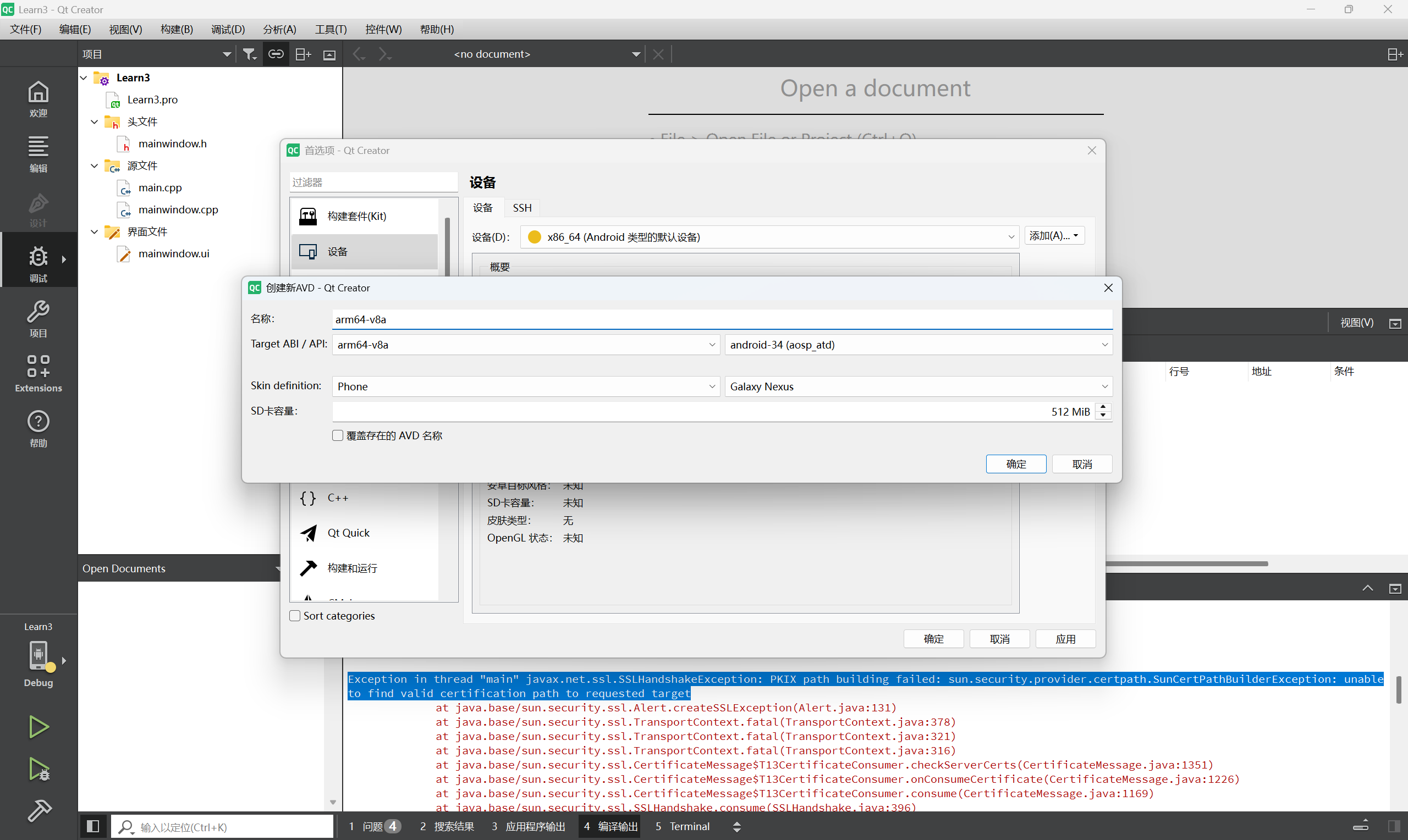The width and height of the screenshot is (1408, 840).
Task: Close the project side panel view
Action: coord(329,54)
